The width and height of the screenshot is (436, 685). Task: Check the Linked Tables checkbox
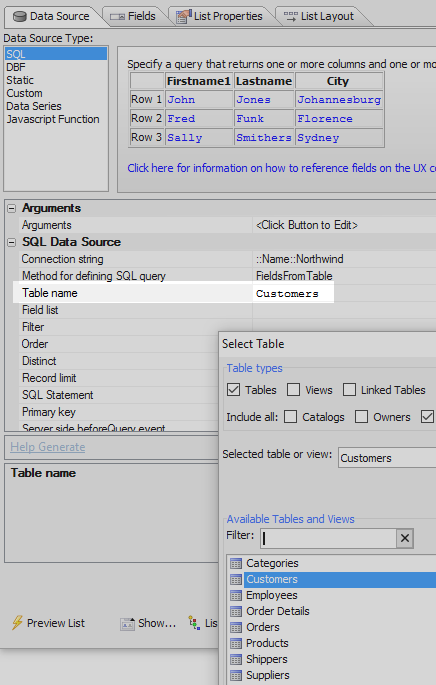(349, 390)
